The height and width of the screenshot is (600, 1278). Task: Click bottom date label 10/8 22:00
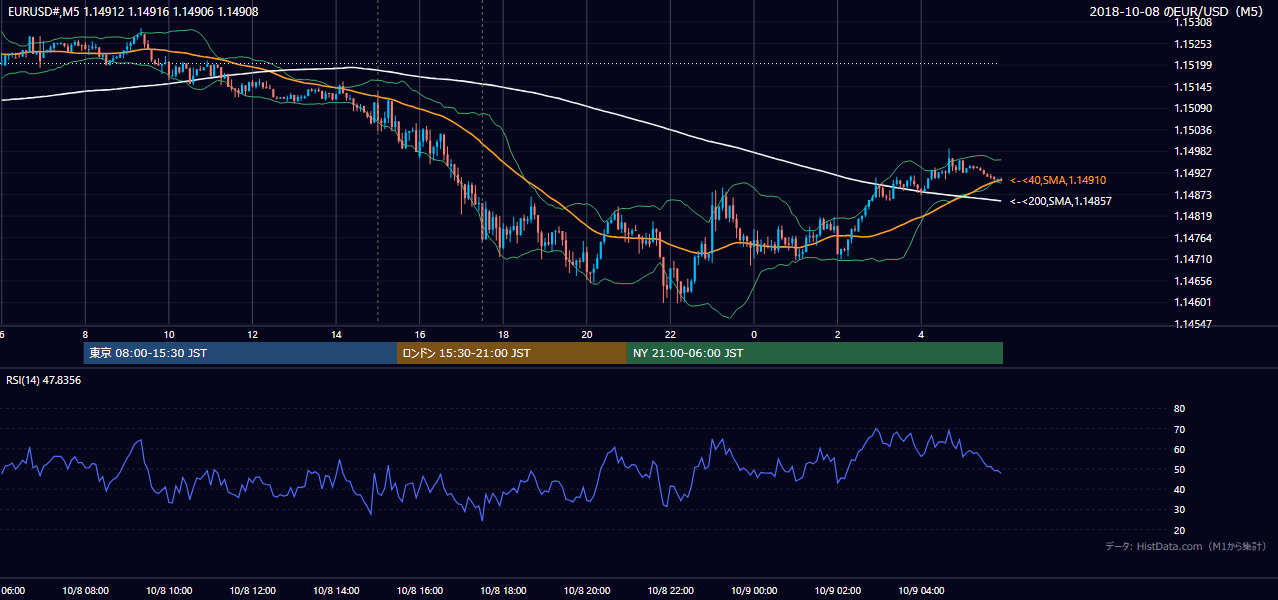point(670,590)
